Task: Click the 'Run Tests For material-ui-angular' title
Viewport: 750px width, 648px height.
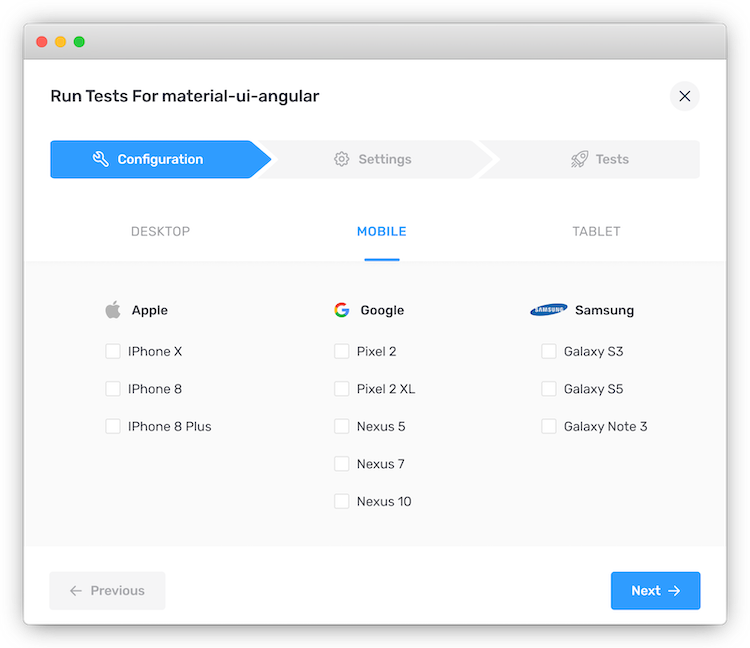Action: 185,96
